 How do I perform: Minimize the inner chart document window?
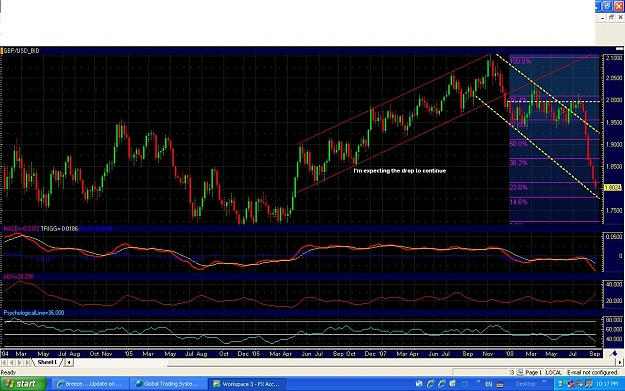tap(603, 17)
